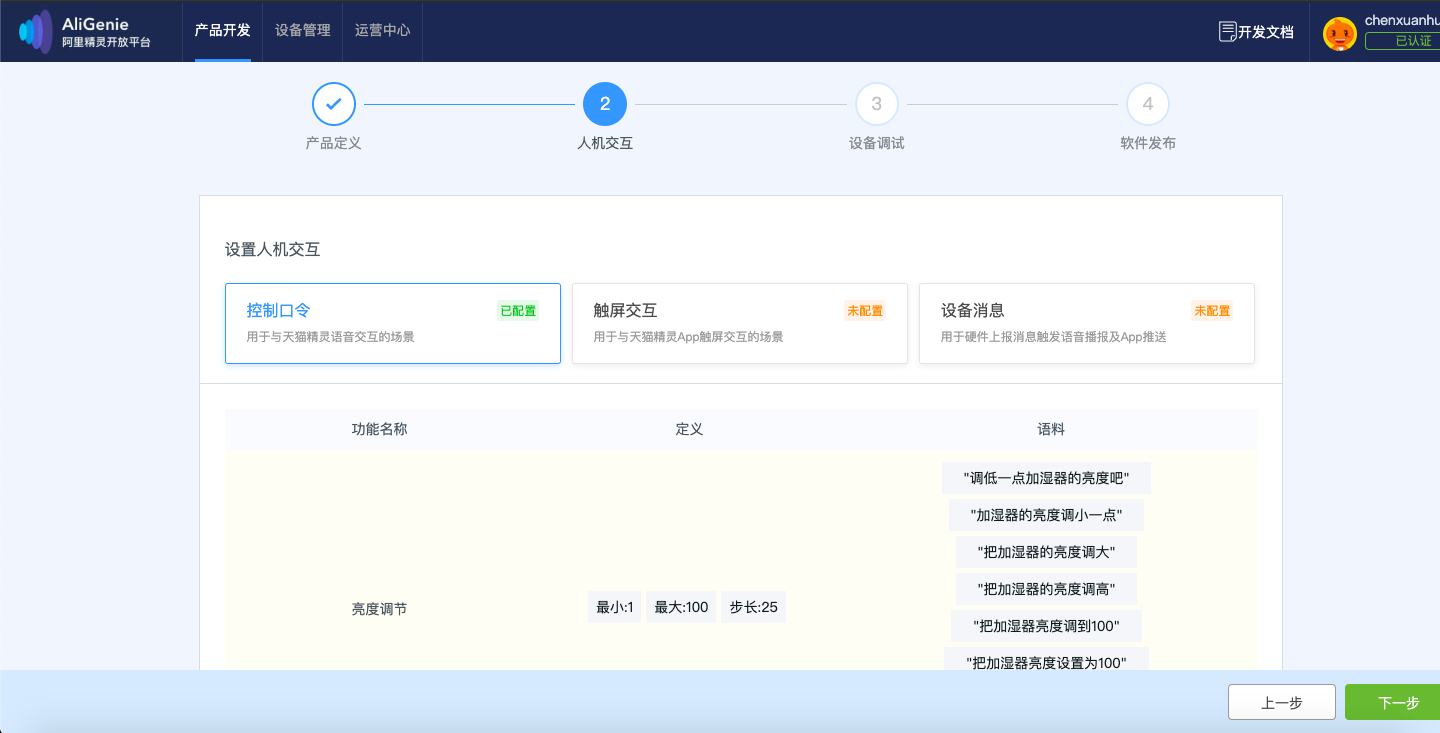The width and height of the screenshot is (1440, 733).
Task: Click phrase "把加湿器的亮度调大"
Action: [1046, 552]
